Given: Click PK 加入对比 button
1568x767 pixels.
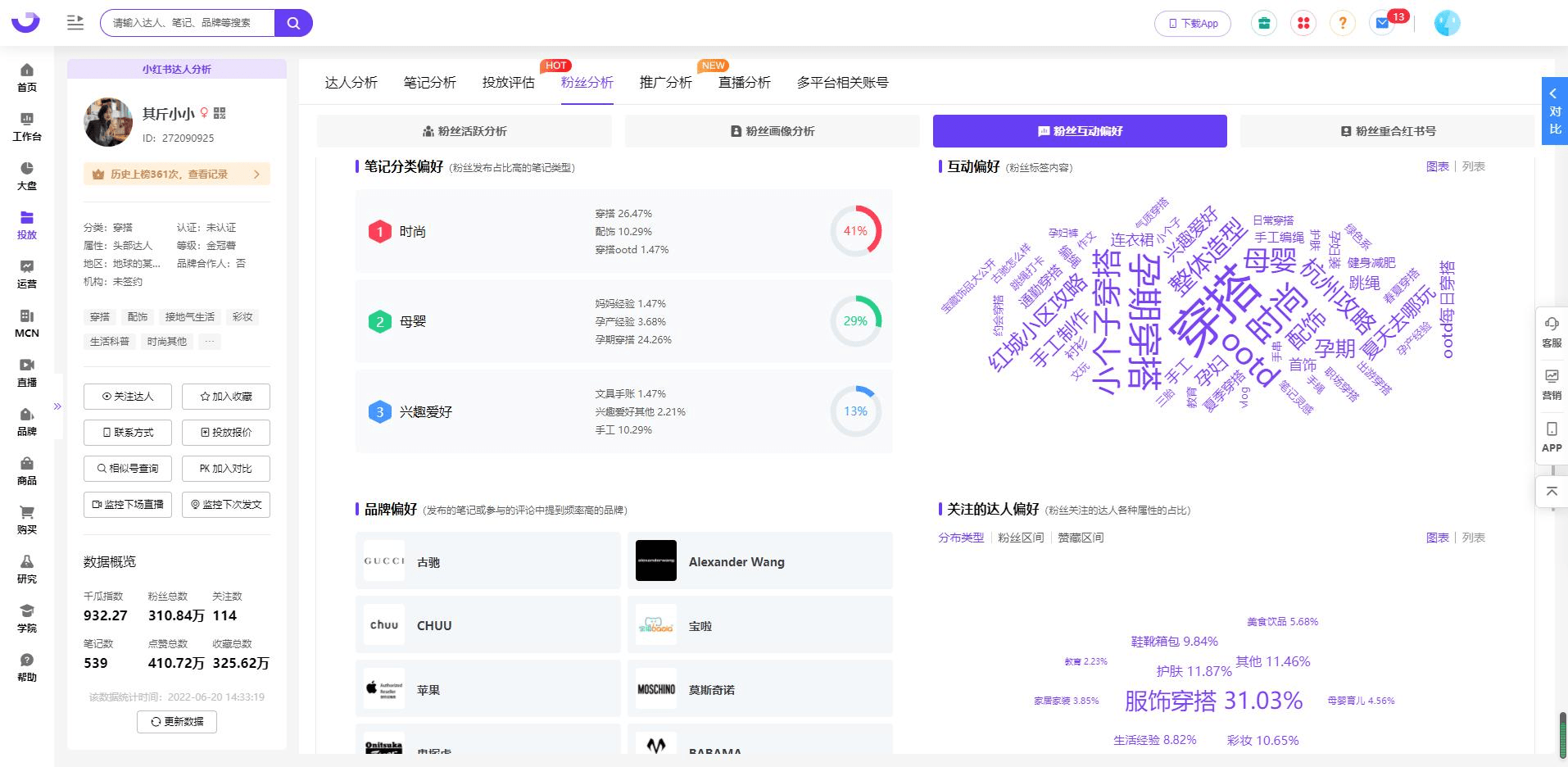Looking at the screenshot, I should 226,469.
